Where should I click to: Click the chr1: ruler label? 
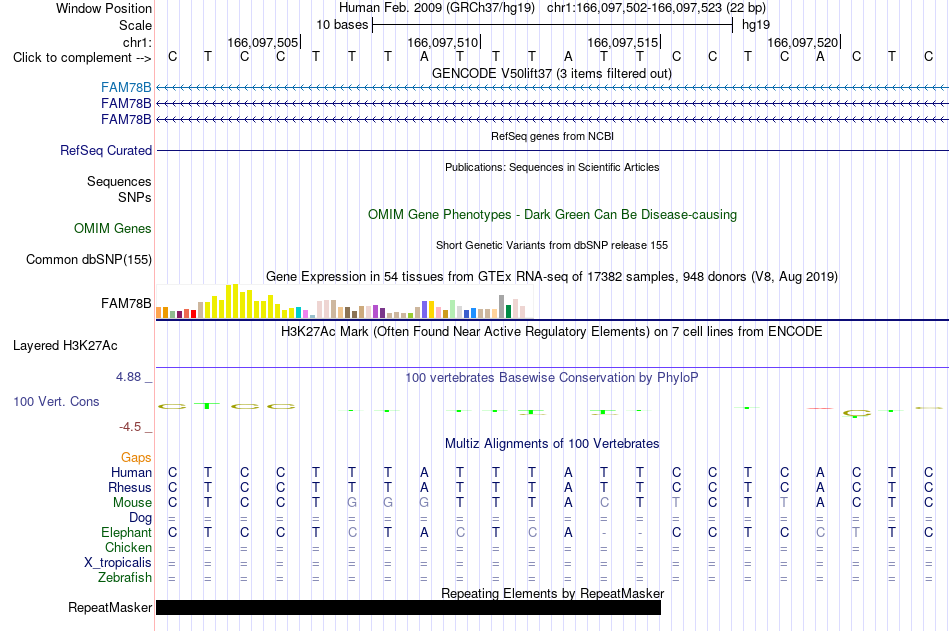point(137,42)
